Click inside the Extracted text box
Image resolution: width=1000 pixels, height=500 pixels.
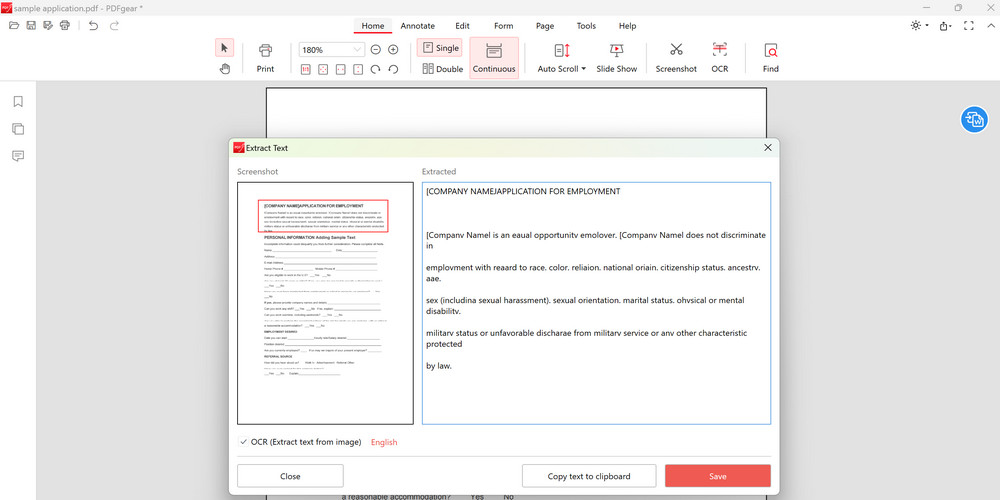[x=596, y=303]
